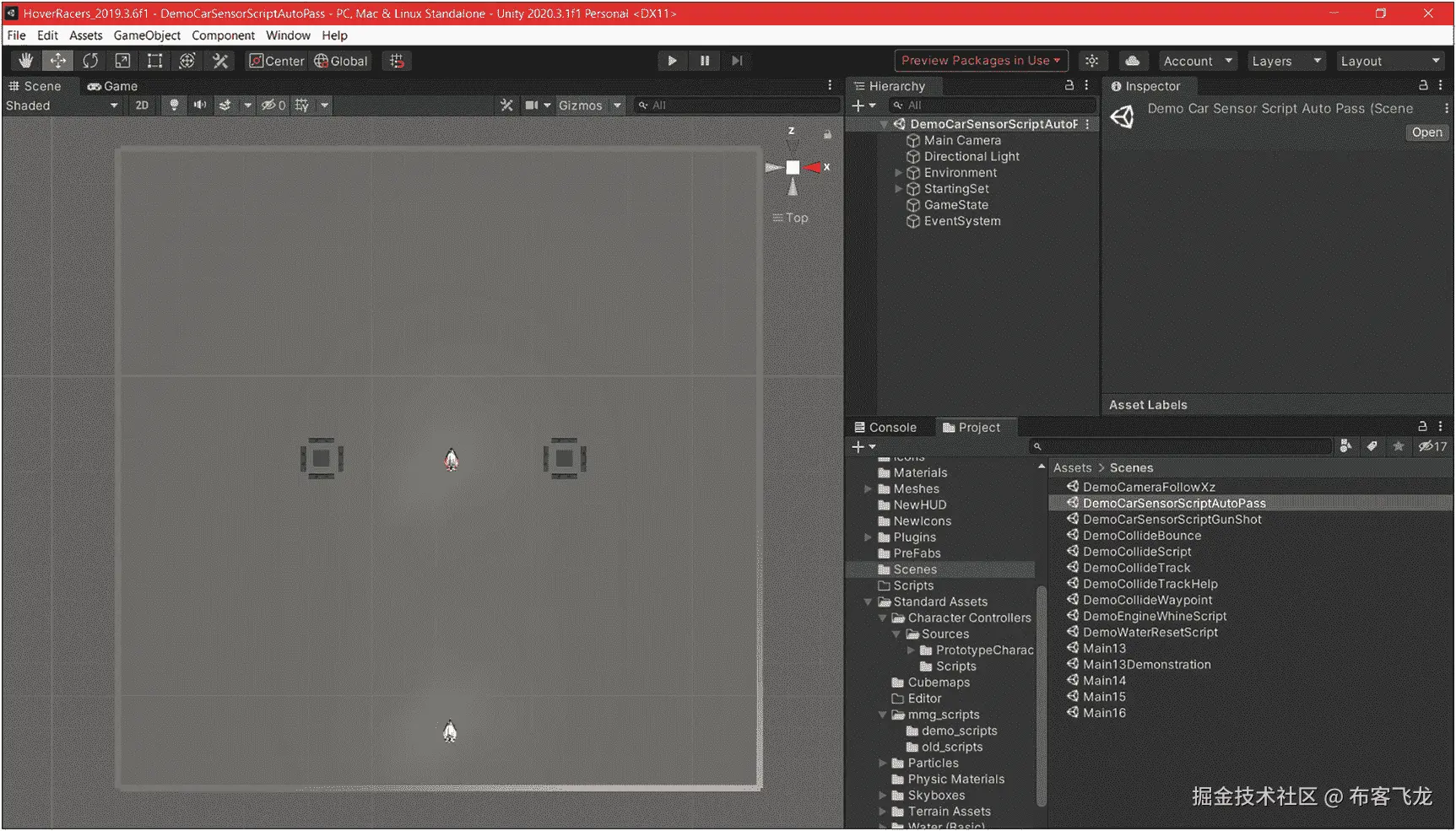Click the Pause button

(705, 61)
